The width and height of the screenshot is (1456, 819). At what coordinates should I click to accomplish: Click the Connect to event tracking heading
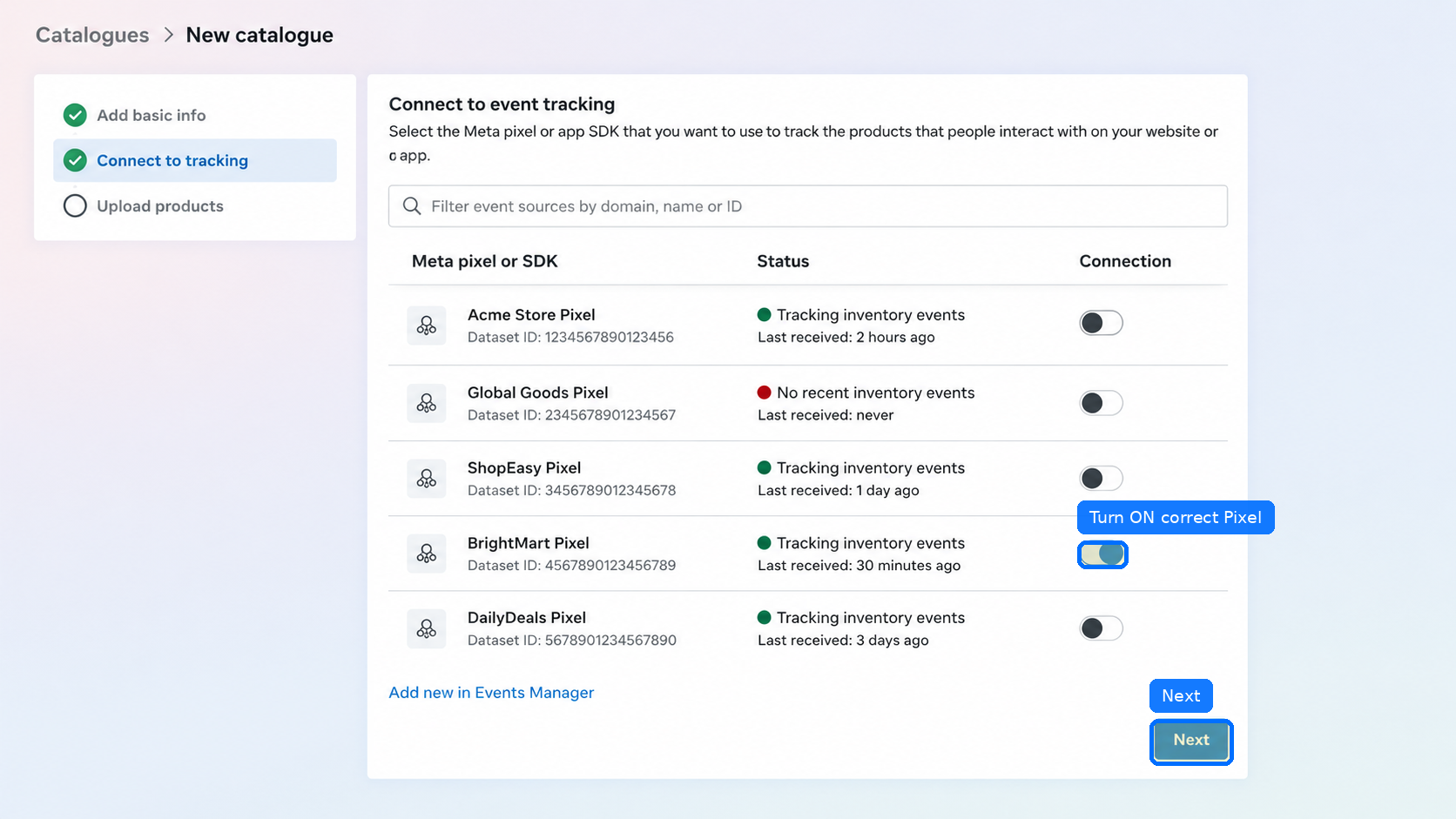pyautogui.click(x=502, y=104)
